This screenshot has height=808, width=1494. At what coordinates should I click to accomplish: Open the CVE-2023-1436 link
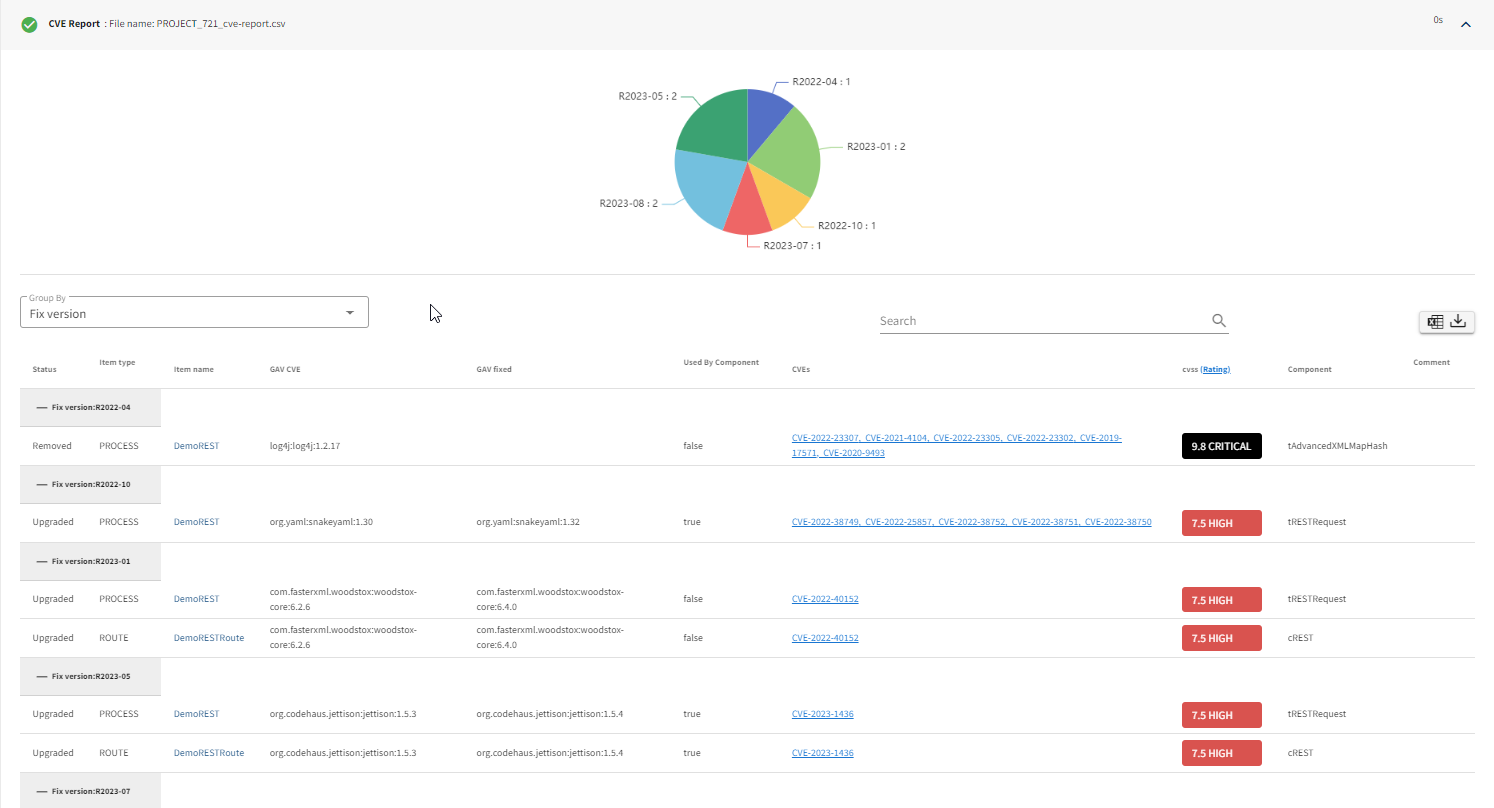(822, 713)
